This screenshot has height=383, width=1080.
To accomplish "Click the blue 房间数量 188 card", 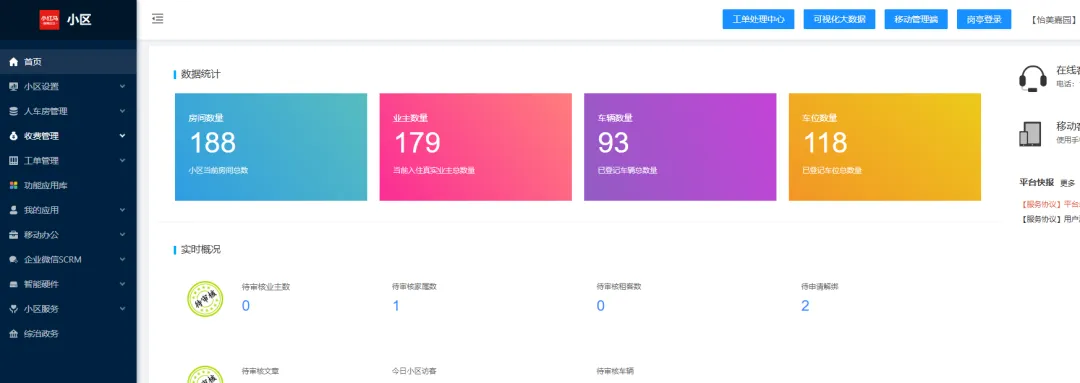I will pyautogui.click(x=271, y=147).
